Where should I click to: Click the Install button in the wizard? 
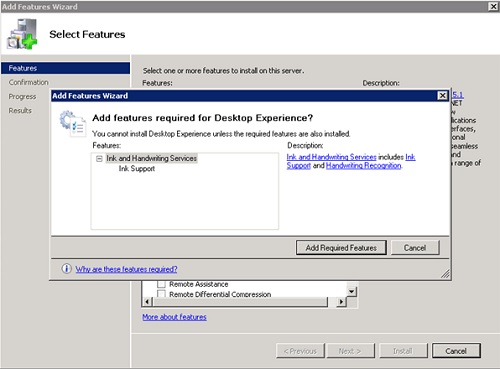pos(403,351)
